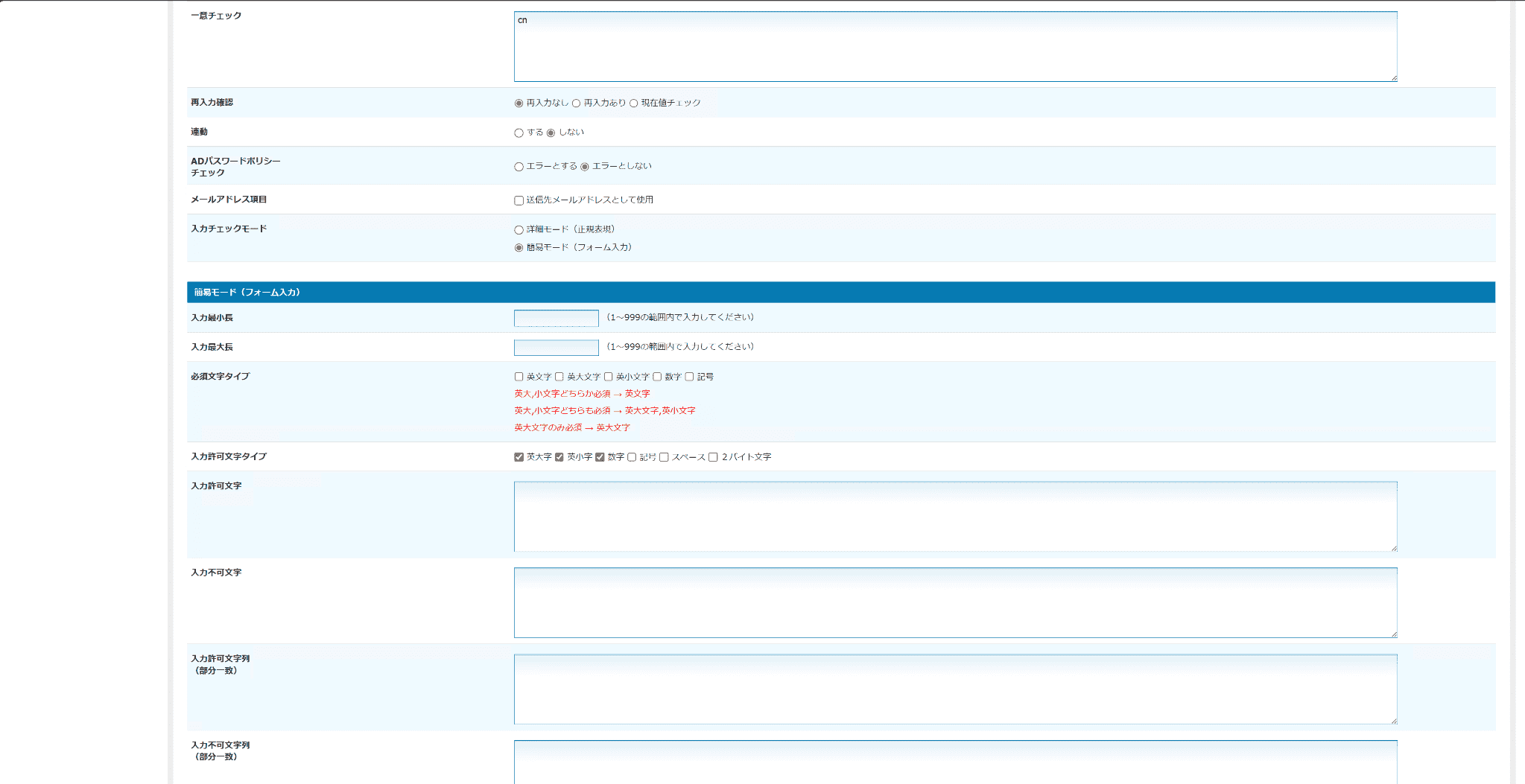The height and width of the screenshot is (784, 1525).
Task: Click the 入力最大長 input field
Action: click(x=556, y=347)
